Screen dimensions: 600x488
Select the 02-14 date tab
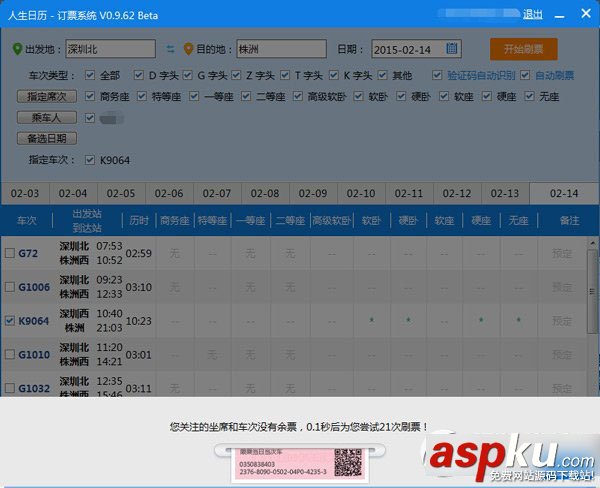(564, 193)
